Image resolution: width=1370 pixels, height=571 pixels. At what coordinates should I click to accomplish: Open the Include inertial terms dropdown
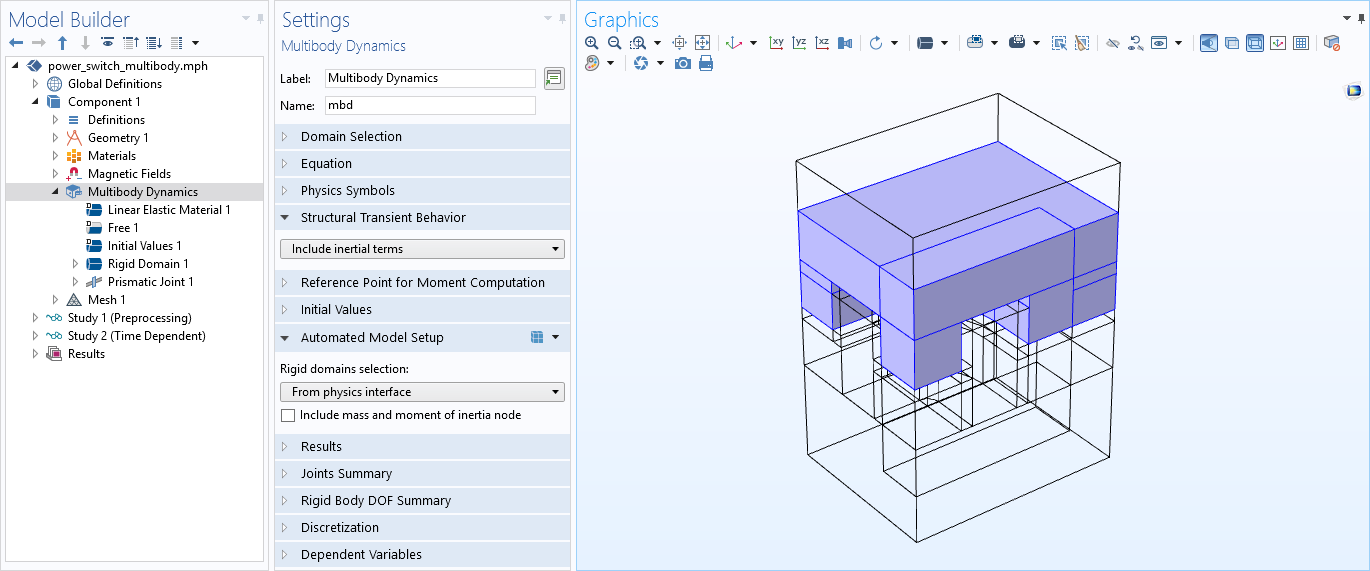coord(422,249)
